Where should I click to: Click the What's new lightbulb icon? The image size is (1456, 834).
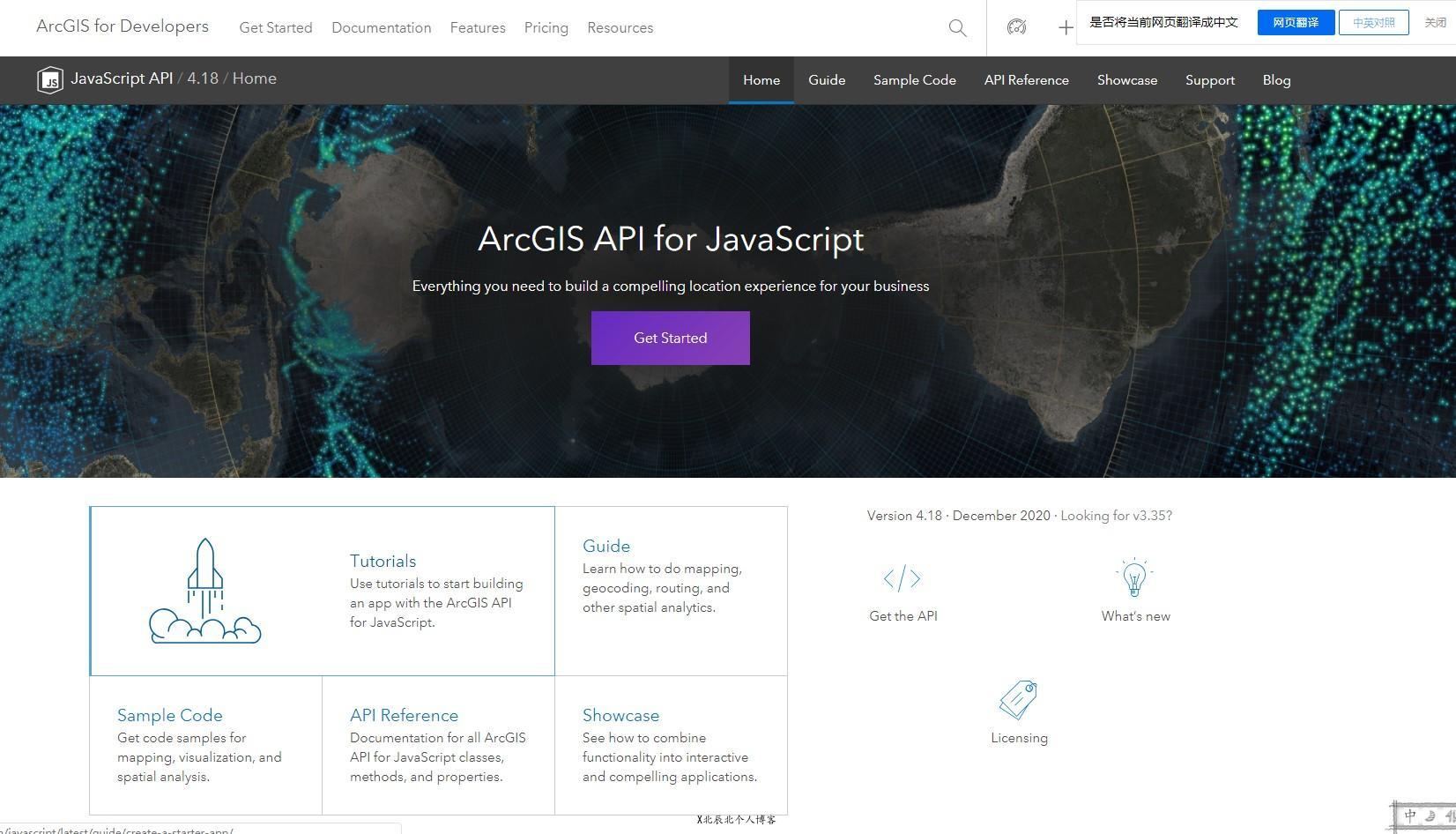click(x=1134, y=578)
